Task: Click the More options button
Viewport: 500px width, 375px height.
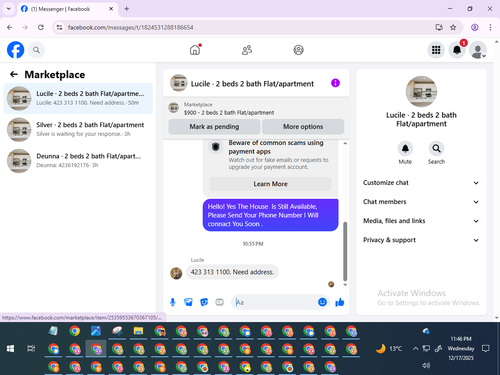Action: pyautogui.click(x=303, y=127)
